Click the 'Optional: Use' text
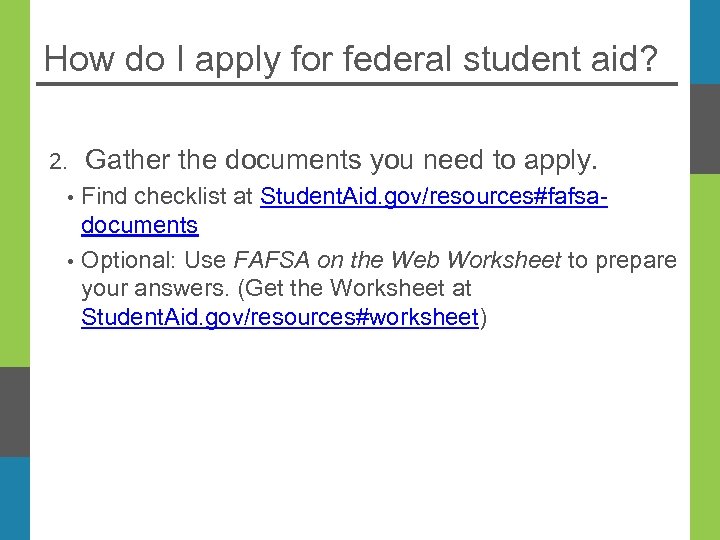 [x=154, y=261]
